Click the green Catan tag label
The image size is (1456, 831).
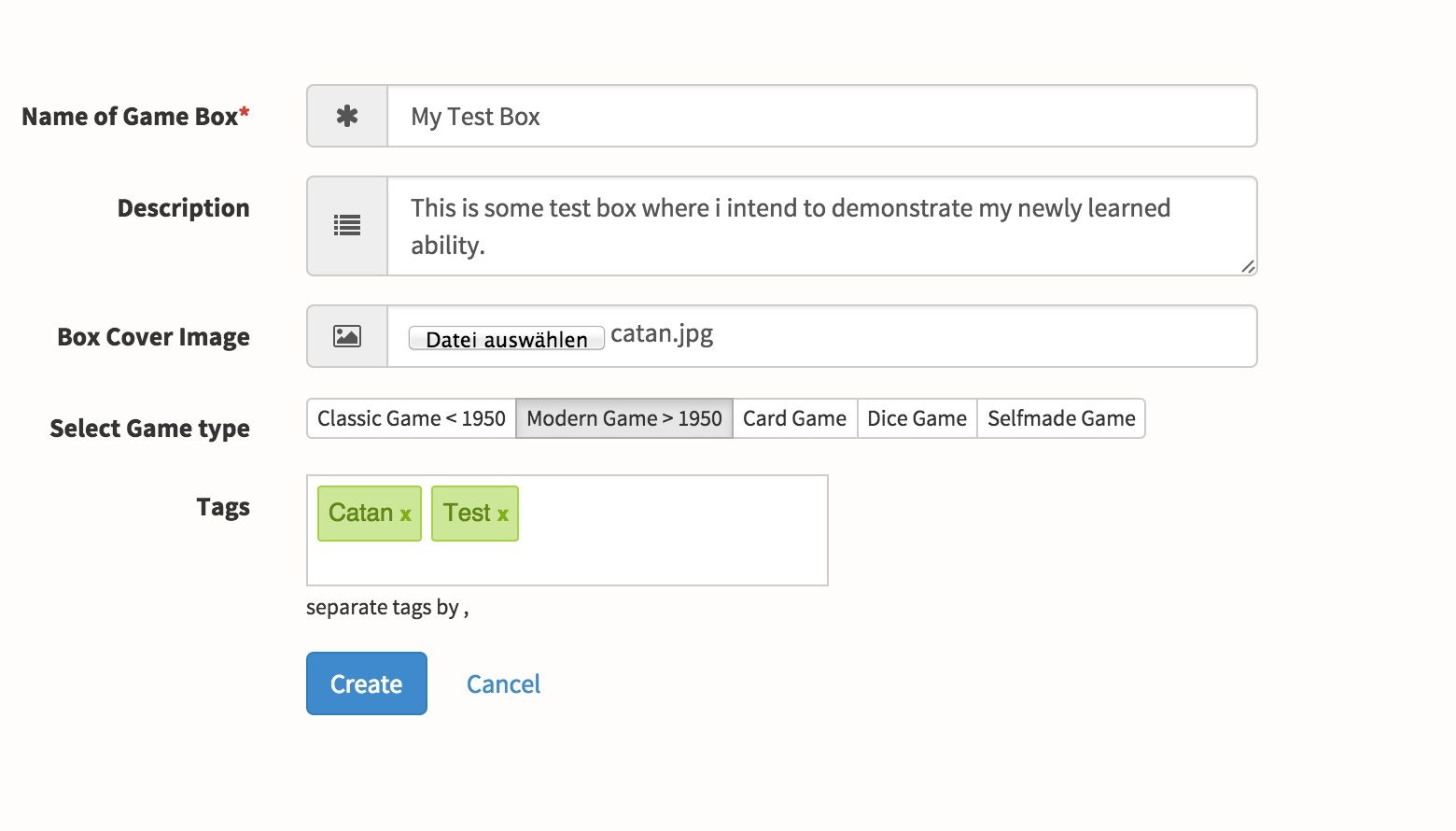(360, 513)
